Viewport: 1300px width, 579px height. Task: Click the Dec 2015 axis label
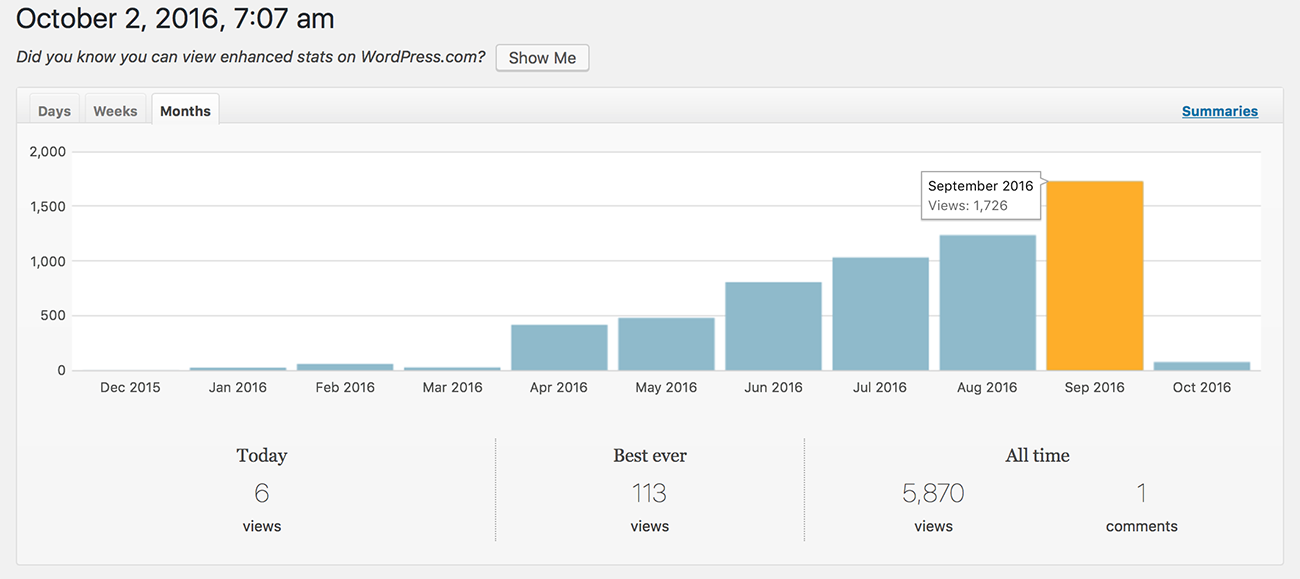130,388
